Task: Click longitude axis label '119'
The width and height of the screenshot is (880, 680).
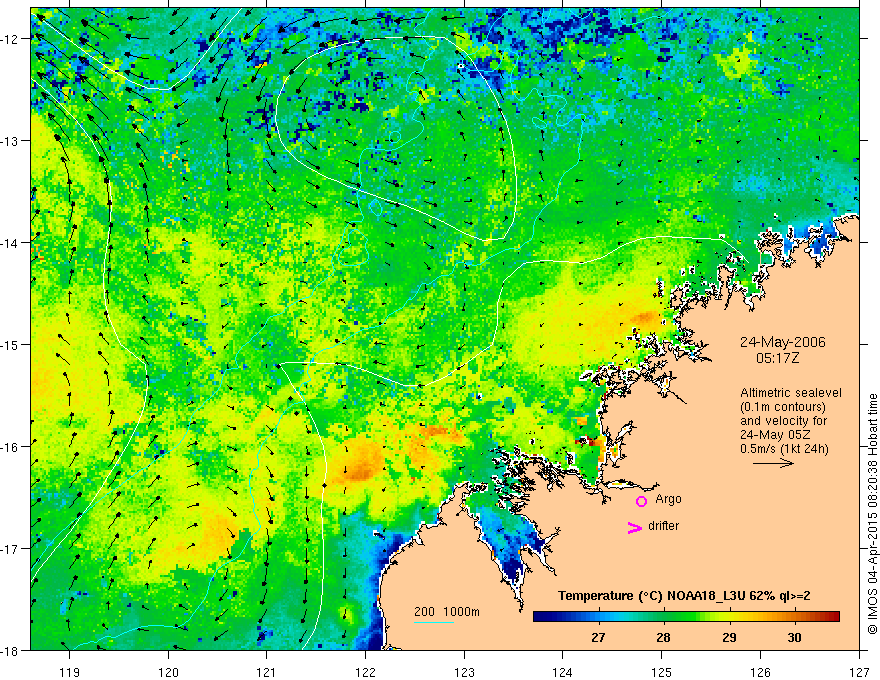Action: (70, 672)
